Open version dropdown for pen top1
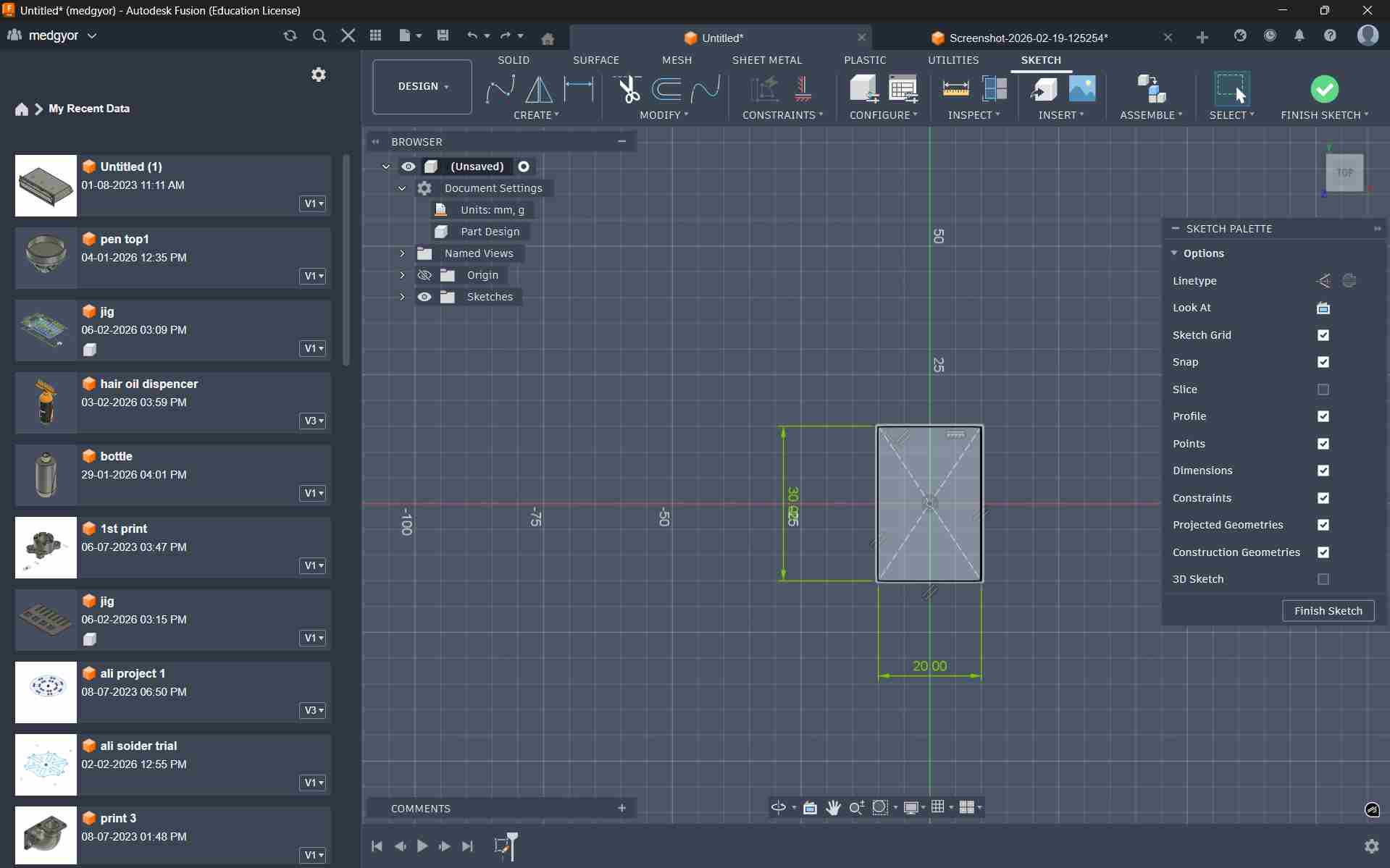This screenshot has width=1390, height=868. click(313, 276)
